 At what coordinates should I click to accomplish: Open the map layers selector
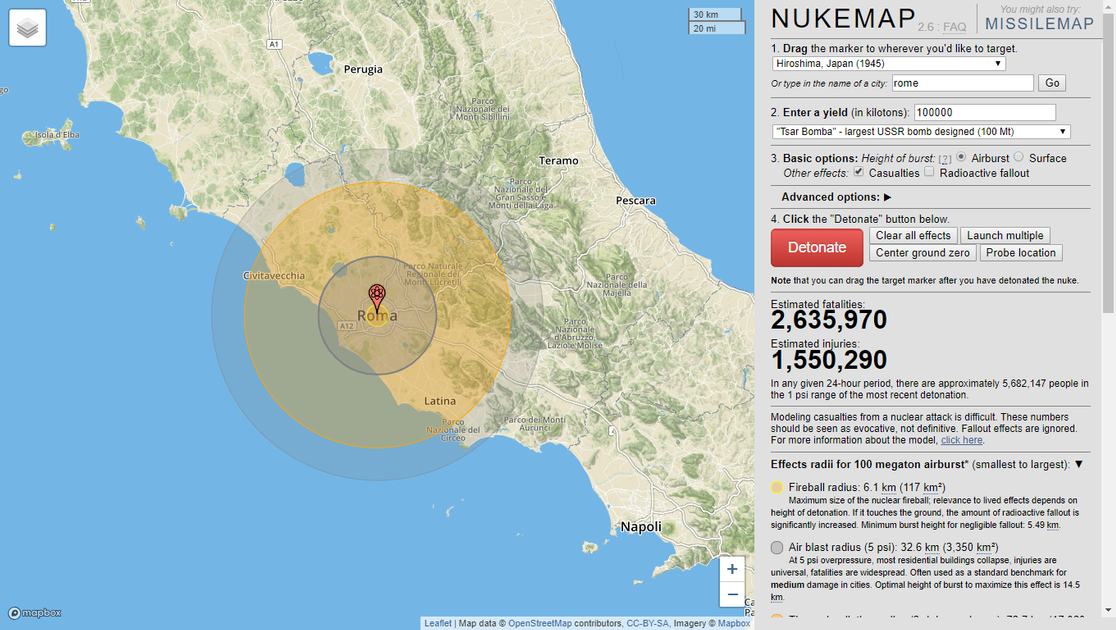(26, 27)
